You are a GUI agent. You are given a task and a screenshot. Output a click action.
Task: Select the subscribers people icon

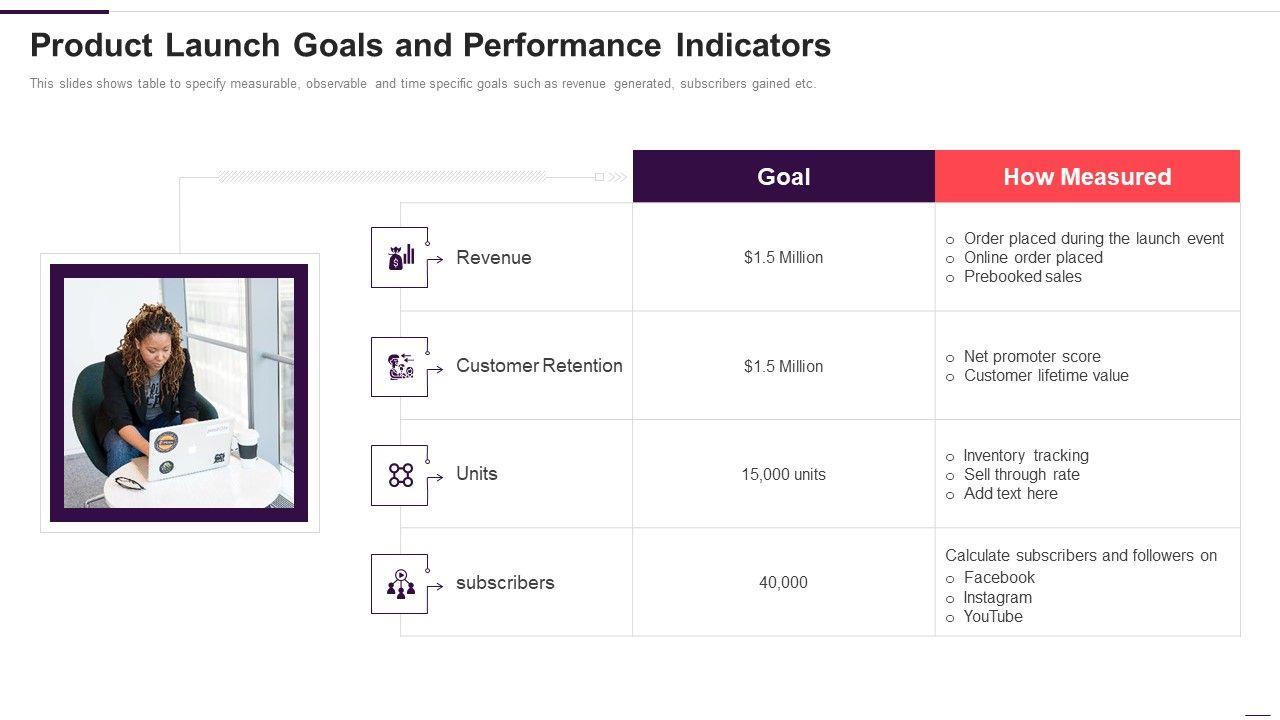pos(400,584)
